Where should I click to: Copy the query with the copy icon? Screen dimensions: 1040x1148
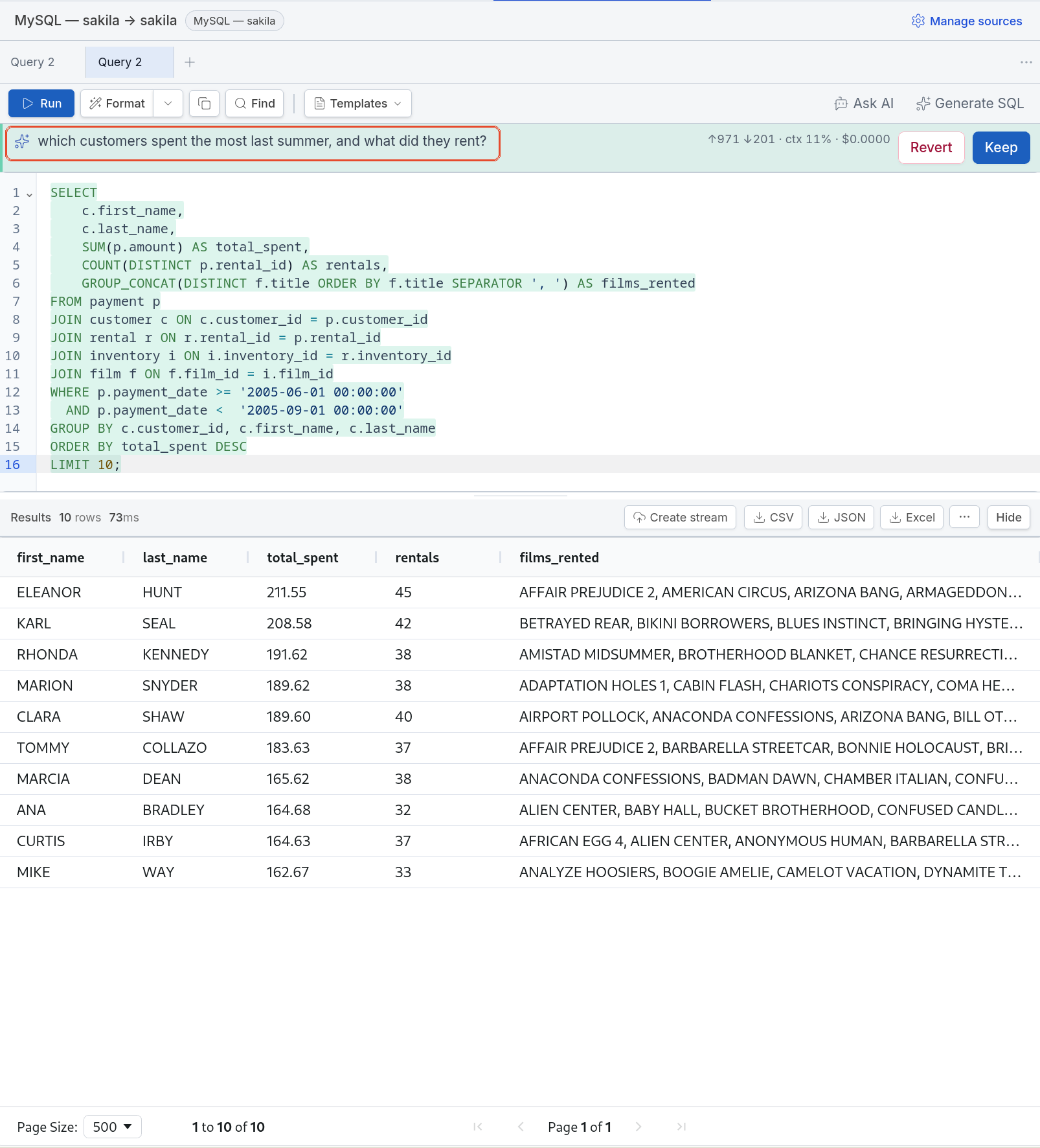pos(204,104)
